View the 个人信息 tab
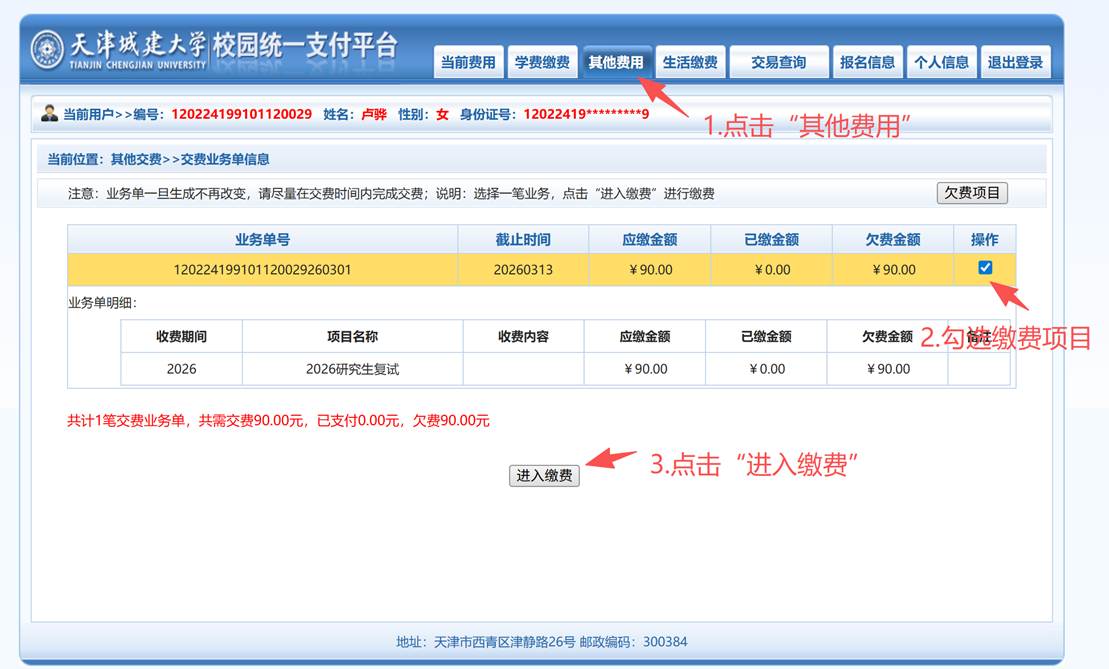This screenshot has height=669, width=1109. coord(941,62)
